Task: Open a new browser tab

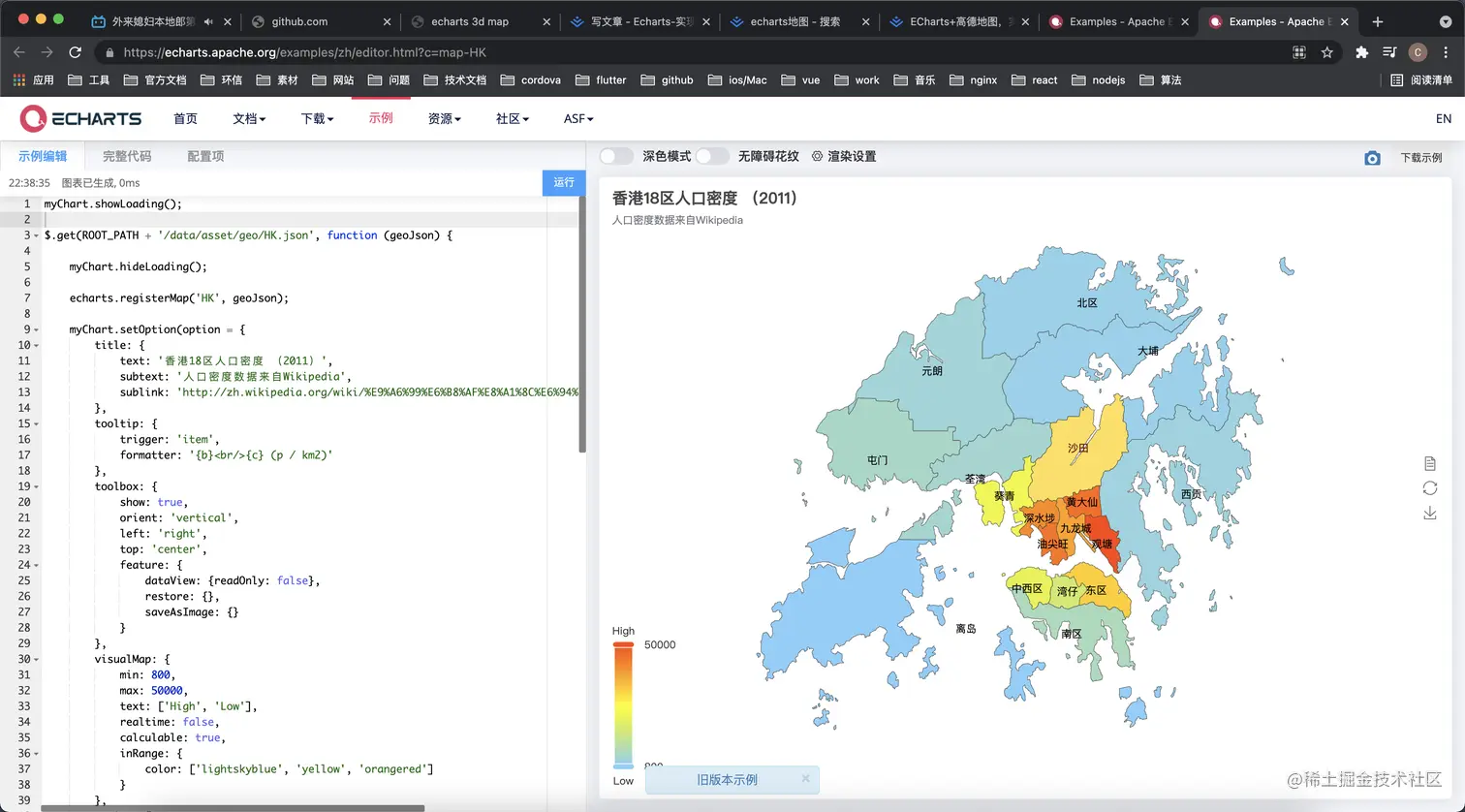Action: click(1378, 21)
